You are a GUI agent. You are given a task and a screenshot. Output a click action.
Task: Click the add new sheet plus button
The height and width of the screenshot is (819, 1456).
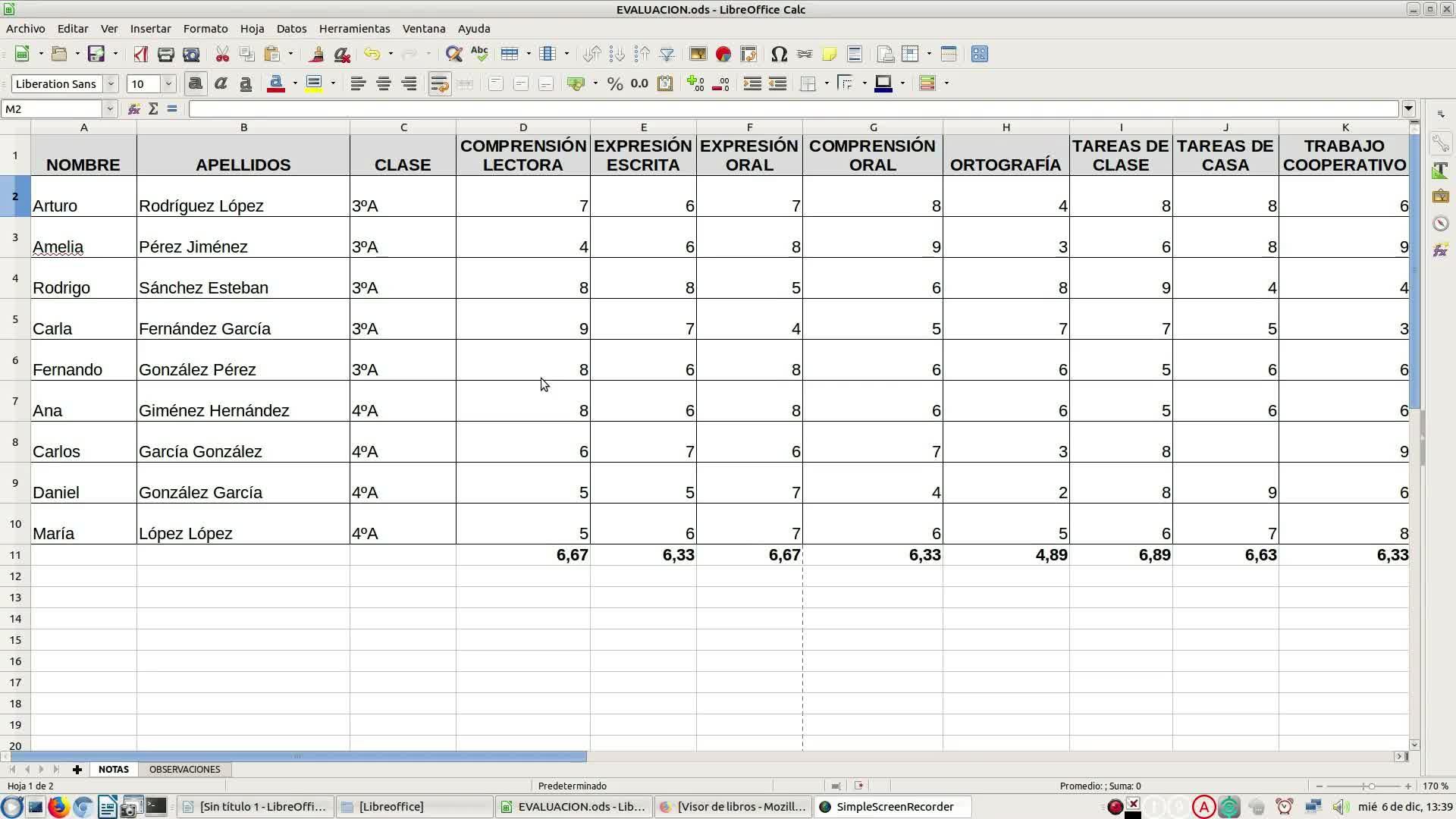(77, 769)
